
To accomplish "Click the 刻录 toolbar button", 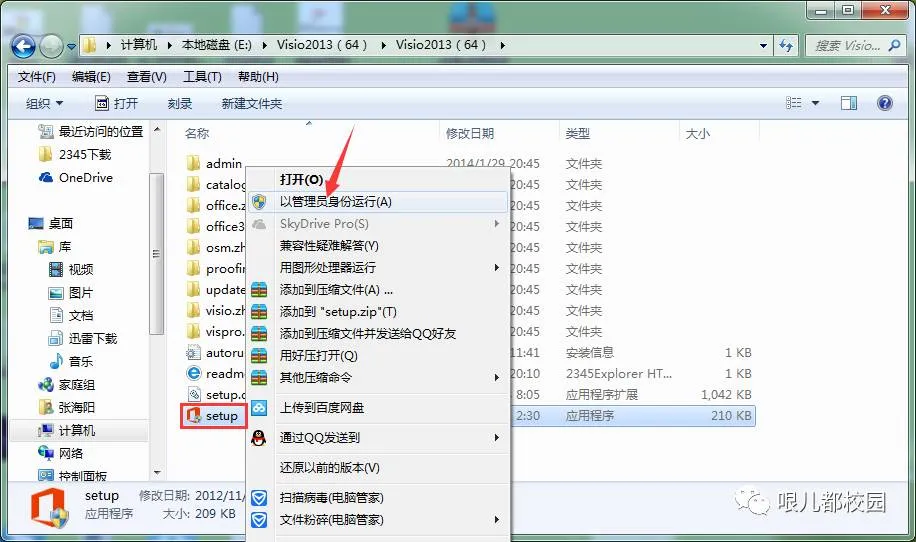I will pyautogui.click(x=180, y=103).
